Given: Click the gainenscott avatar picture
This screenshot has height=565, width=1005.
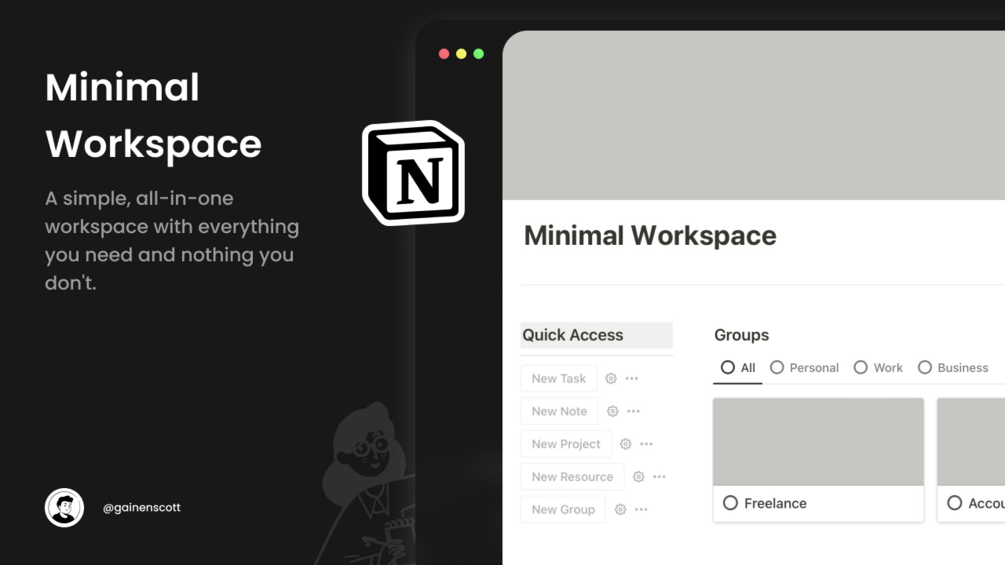Looking at the screenshot, I should (64, 507).
